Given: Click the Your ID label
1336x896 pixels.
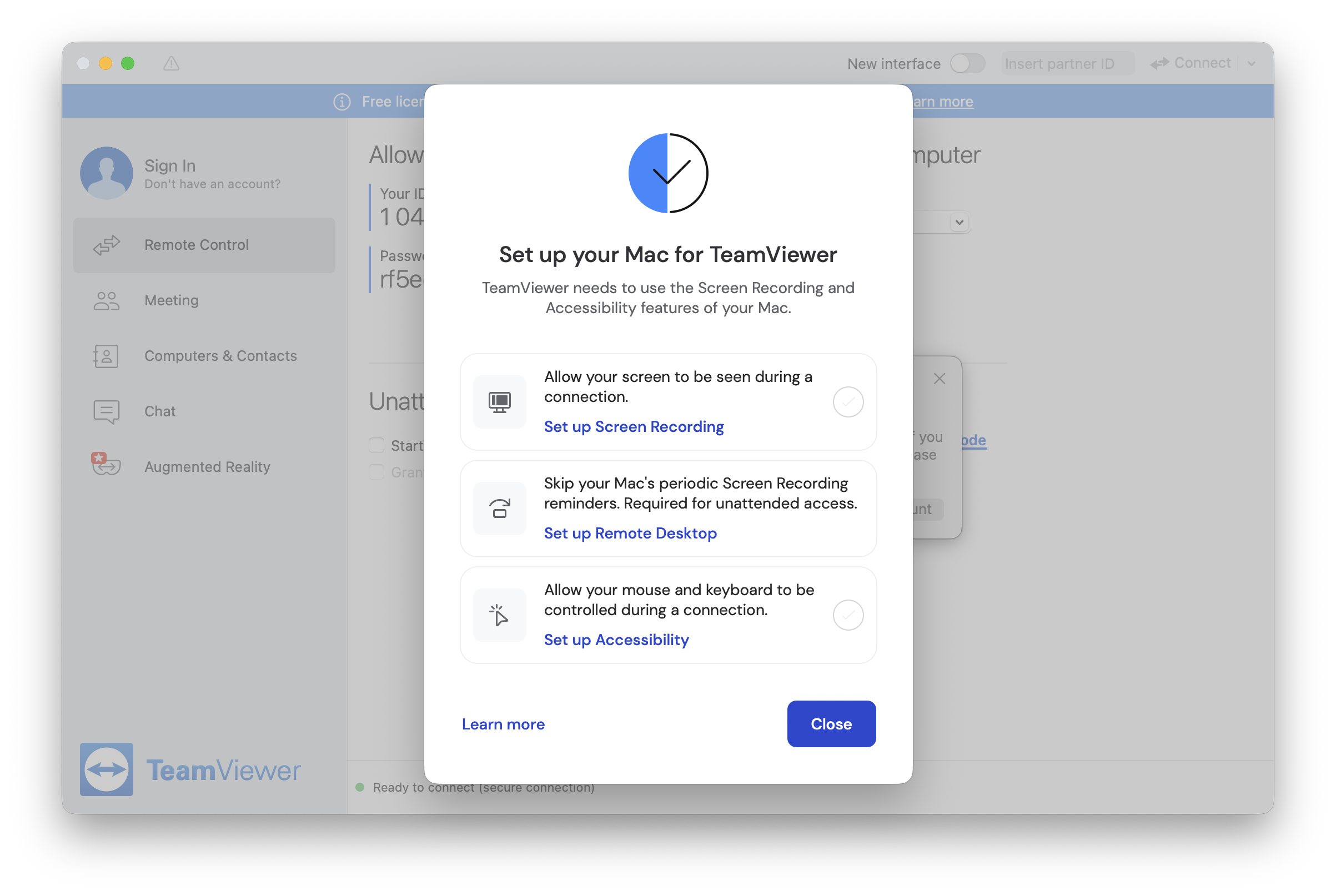Looking at the screenshot, I should 402,194.
